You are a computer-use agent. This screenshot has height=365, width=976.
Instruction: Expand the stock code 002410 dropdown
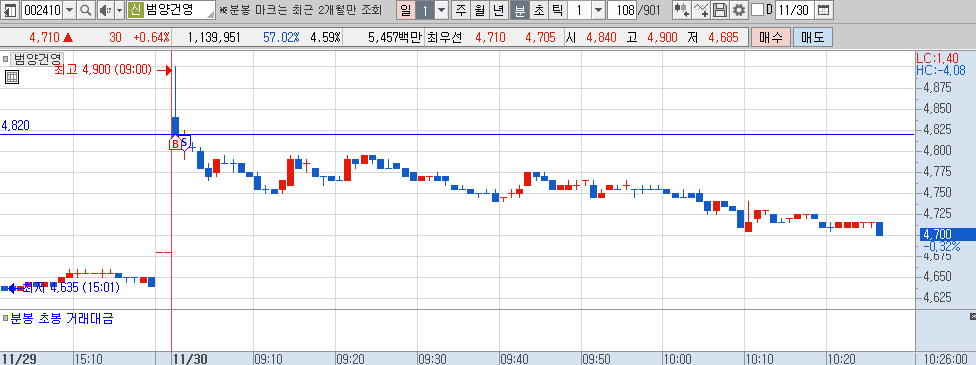click(69, 10)
